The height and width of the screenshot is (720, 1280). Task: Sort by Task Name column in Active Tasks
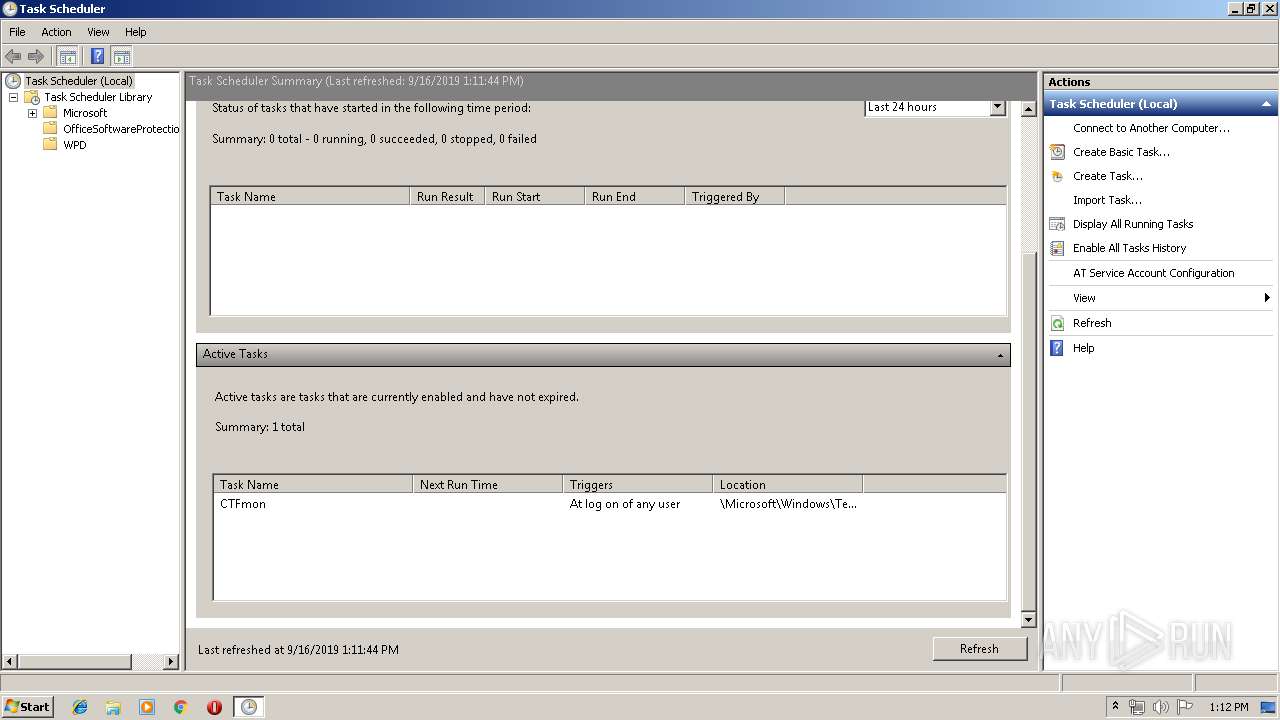coord(313,484)
